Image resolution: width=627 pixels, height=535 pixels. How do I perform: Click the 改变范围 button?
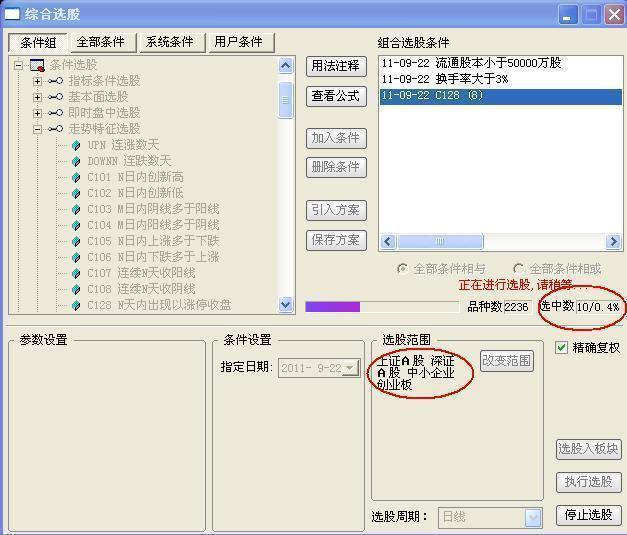[x=507, y=361]
